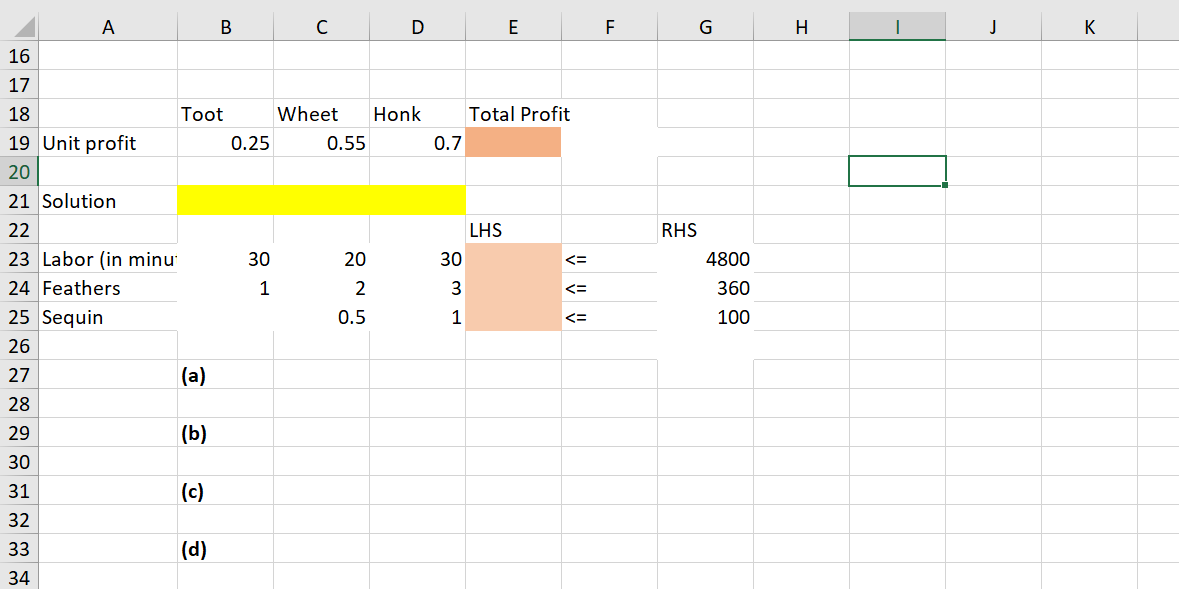This screenshot has width=1179, height=589.
Task: Select column D header
Action: click(x=417, y=27)
